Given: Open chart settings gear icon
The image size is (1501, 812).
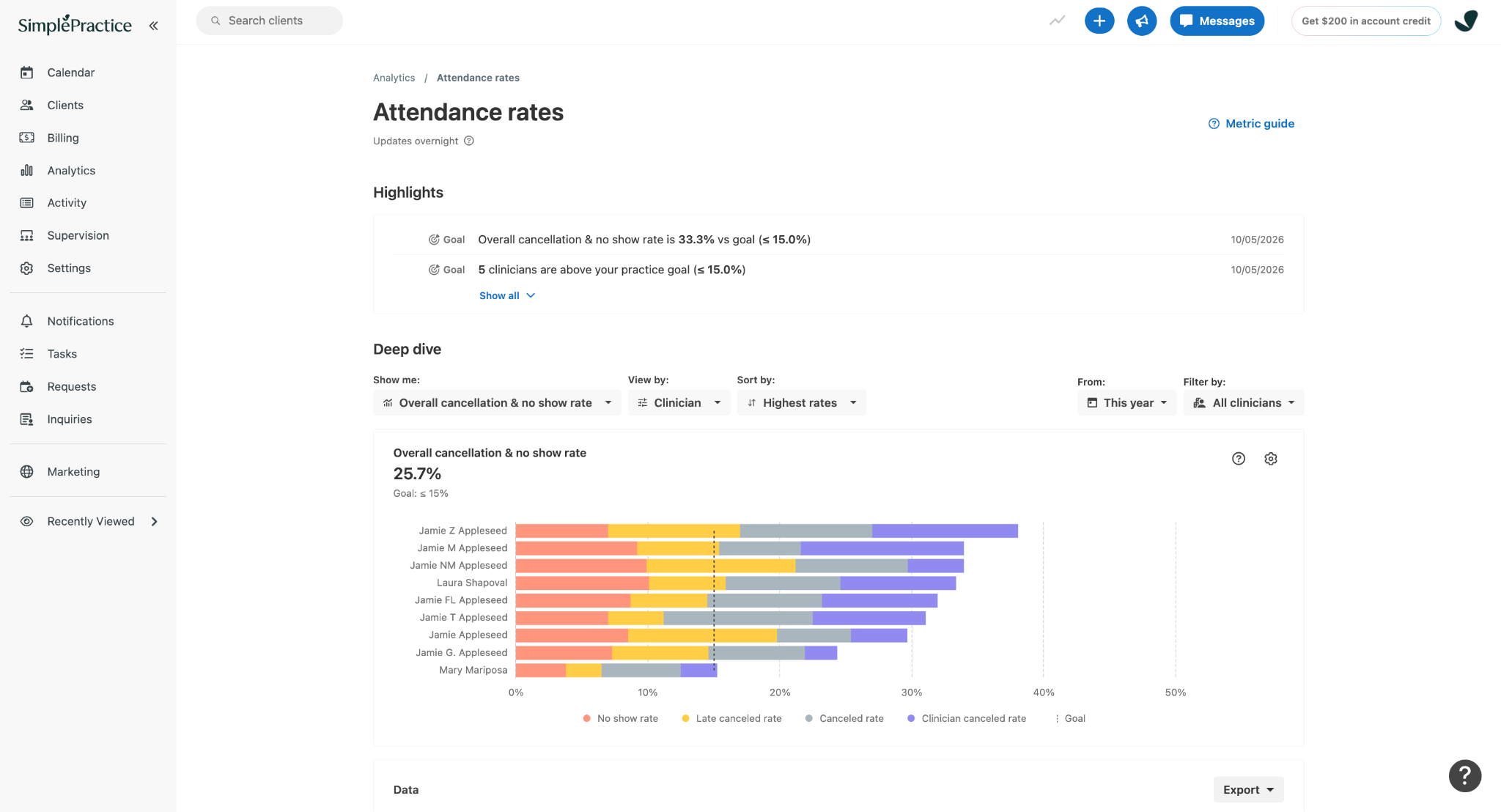Looking at the screenshot, I should pos(1271,459).
